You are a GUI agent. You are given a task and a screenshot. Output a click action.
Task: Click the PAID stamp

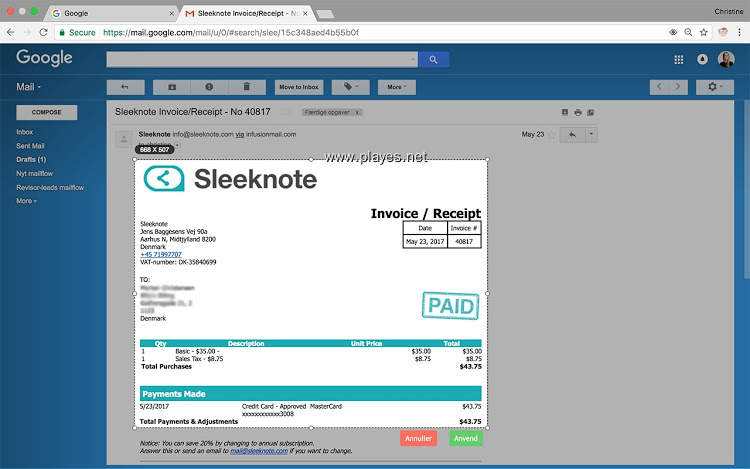pos(450,305)
